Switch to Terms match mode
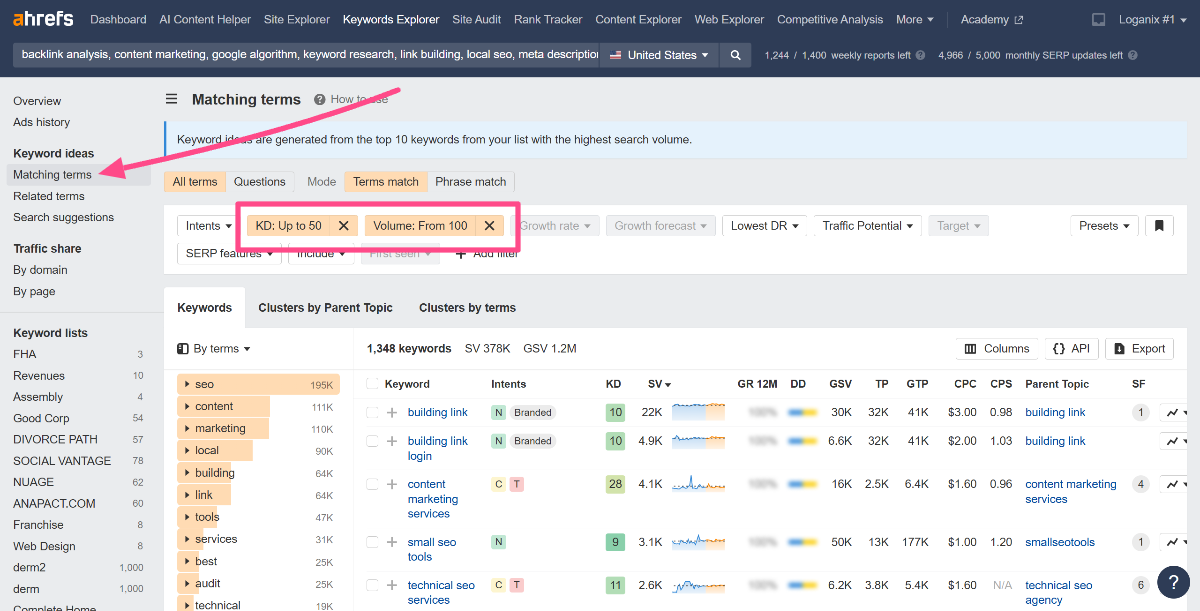This screenshot has height=611, width=1200. coord(386,182)
